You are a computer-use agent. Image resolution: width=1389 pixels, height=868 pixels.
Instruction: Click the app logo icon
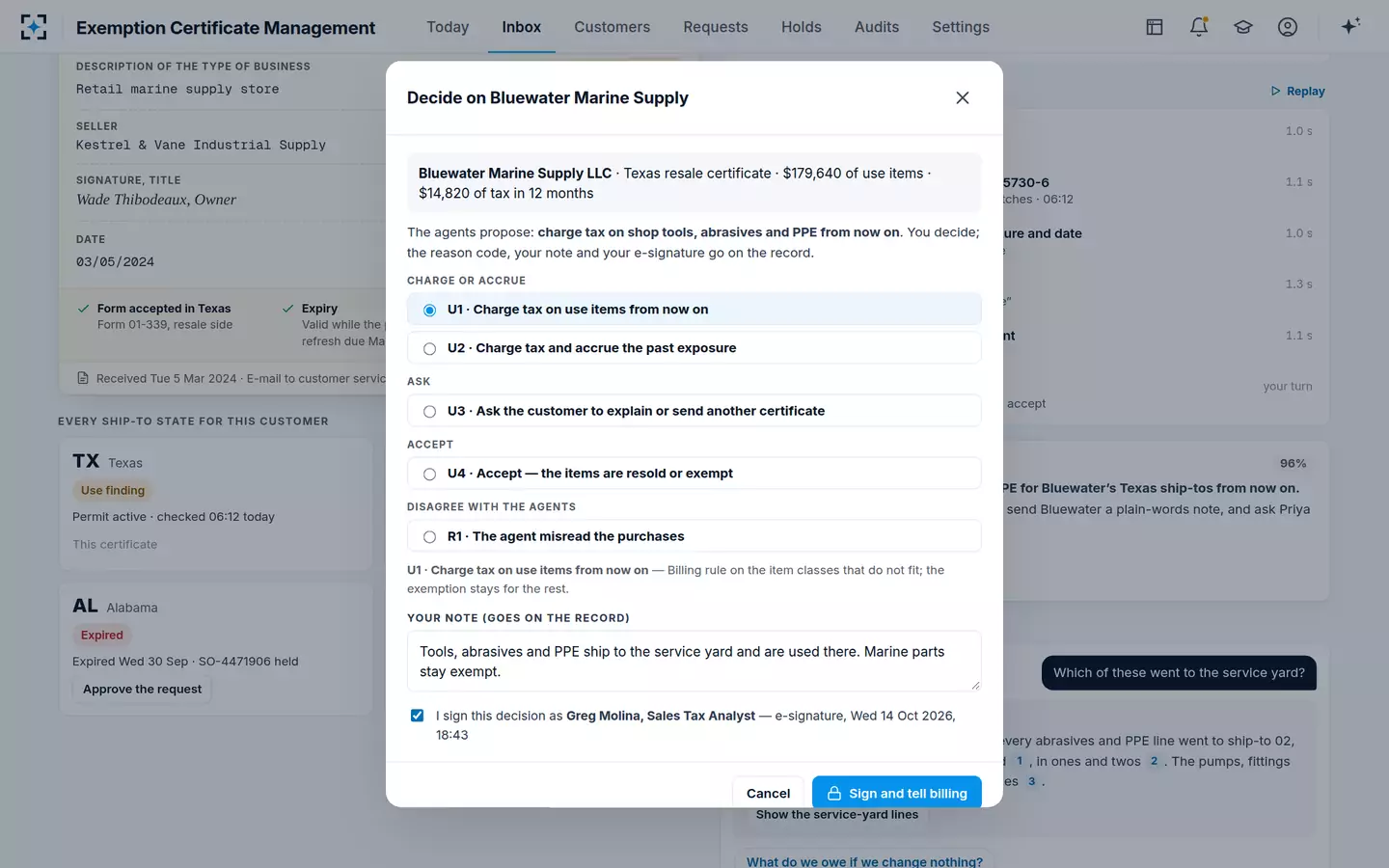pos(34,27)
